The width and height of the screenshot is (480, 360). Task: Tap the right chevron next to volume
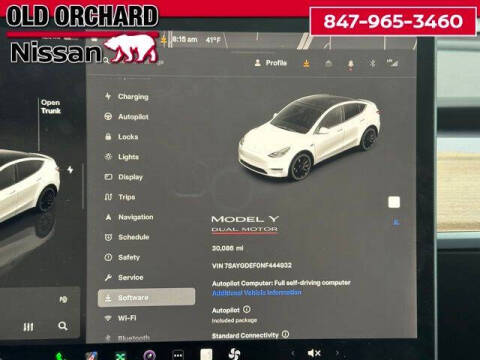[x=337, y=353]
